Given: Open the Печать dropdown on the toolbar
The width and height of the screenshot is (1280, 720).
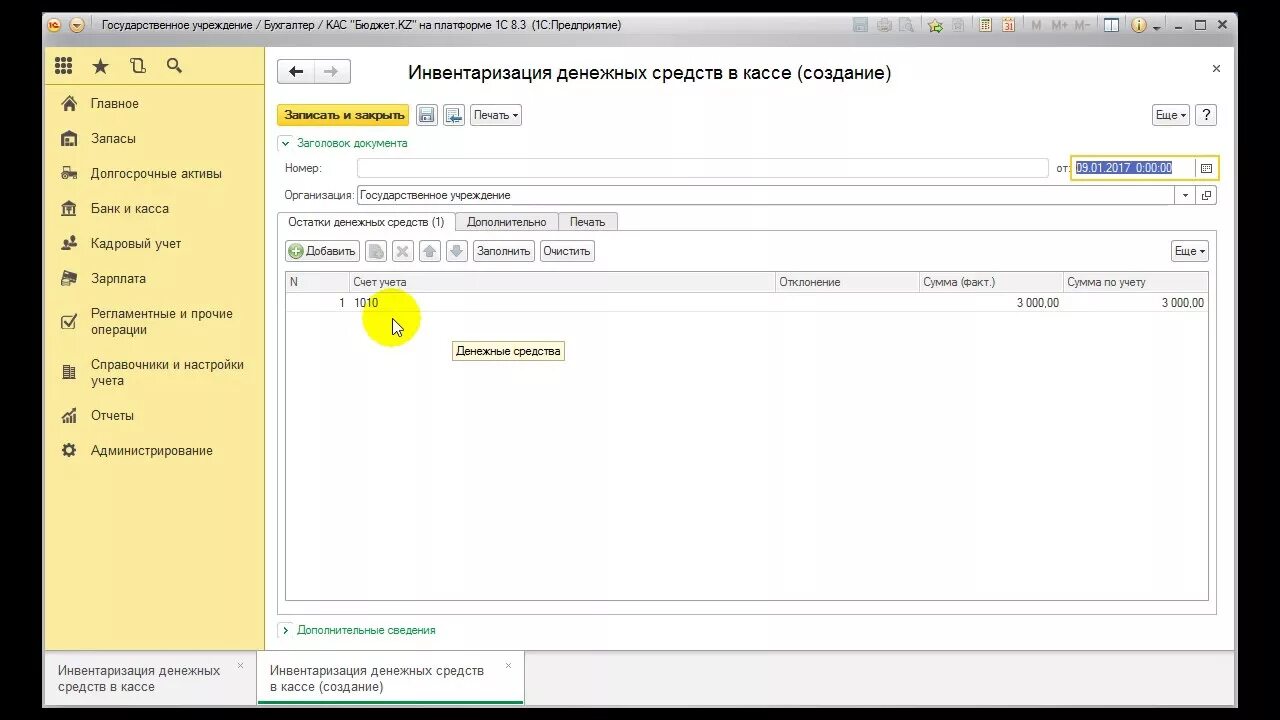Looking at the screenshot, I should coord(497,114).
